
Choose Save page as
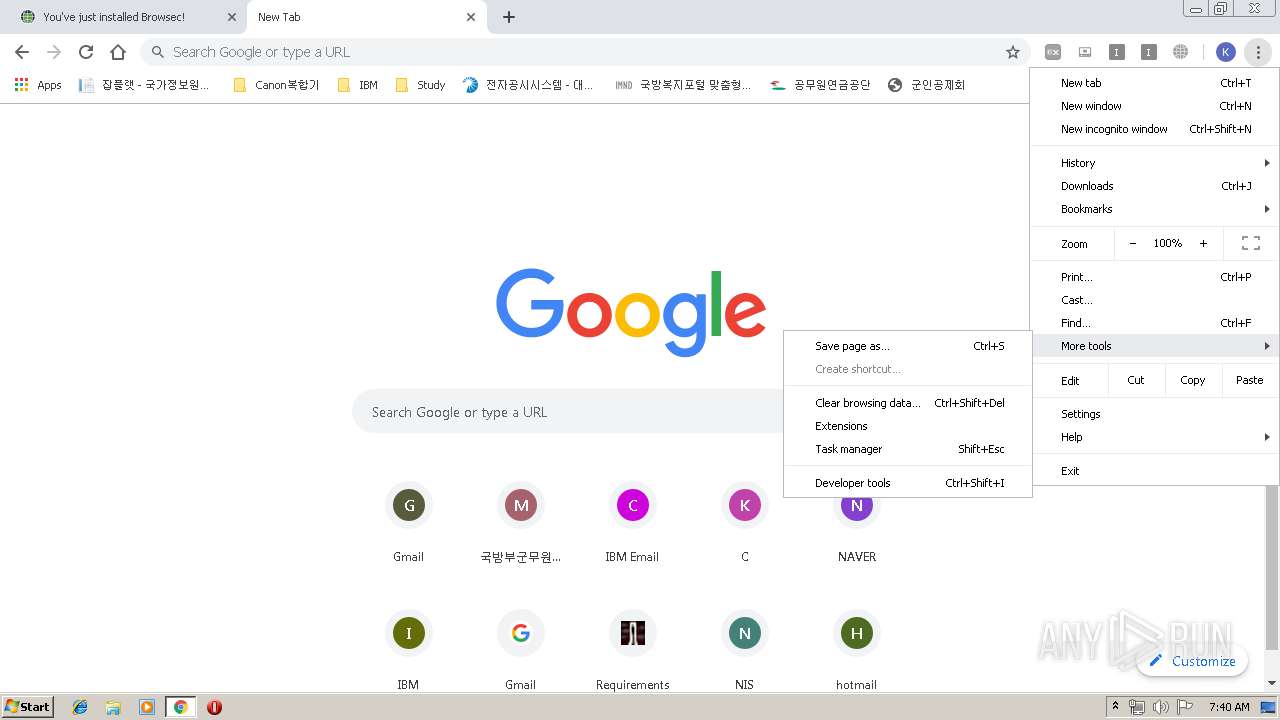908,346
